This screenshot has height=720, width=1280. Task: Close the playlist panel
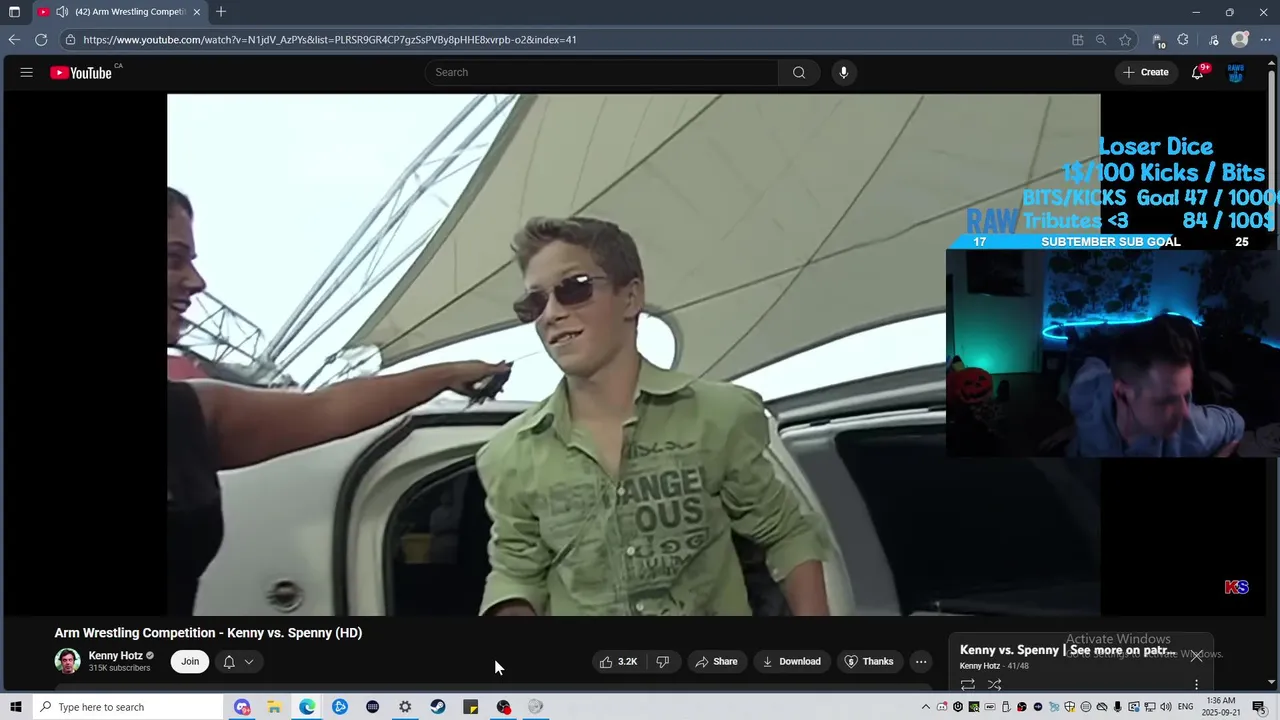[1196, 656]
